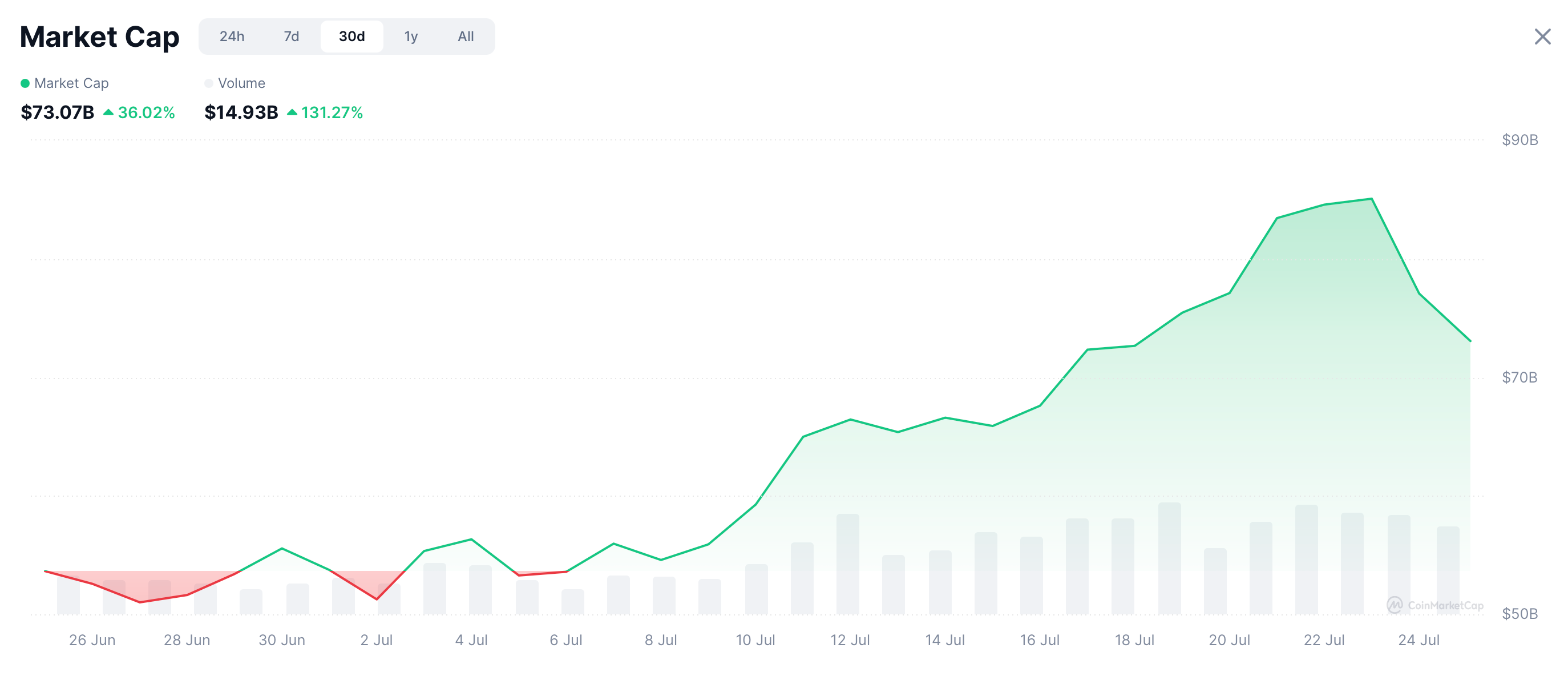Close the Market Cap chart panel
Image resolution: width=1568 pixels, height=676 pixels.
pyautogui.click(x=1542, y=37)
